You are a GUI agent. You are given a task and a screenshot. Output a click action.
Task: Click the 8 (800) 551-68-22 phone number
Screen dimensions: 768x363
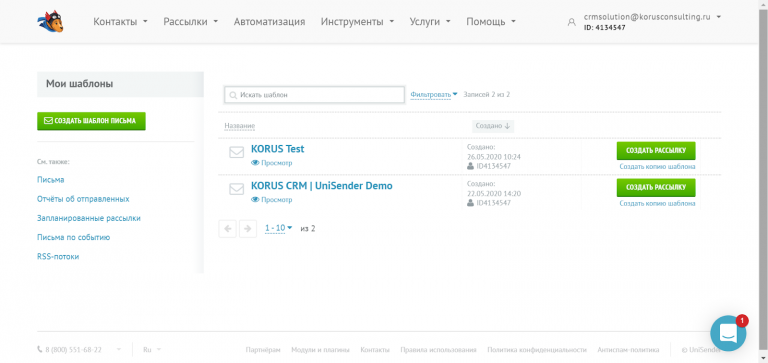pos(73,350)
